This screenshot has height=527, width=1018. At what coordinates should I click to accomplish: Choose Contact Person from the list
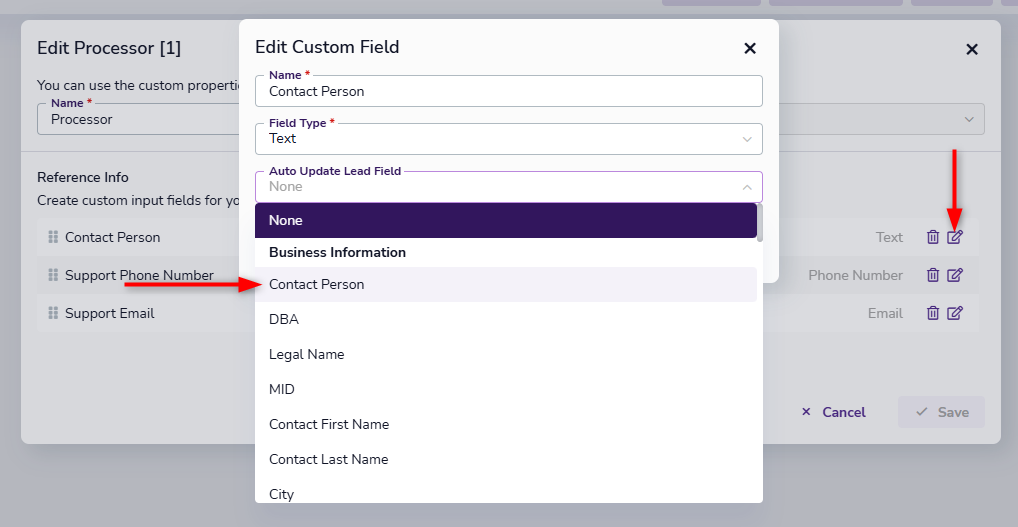tap(505, 285)
